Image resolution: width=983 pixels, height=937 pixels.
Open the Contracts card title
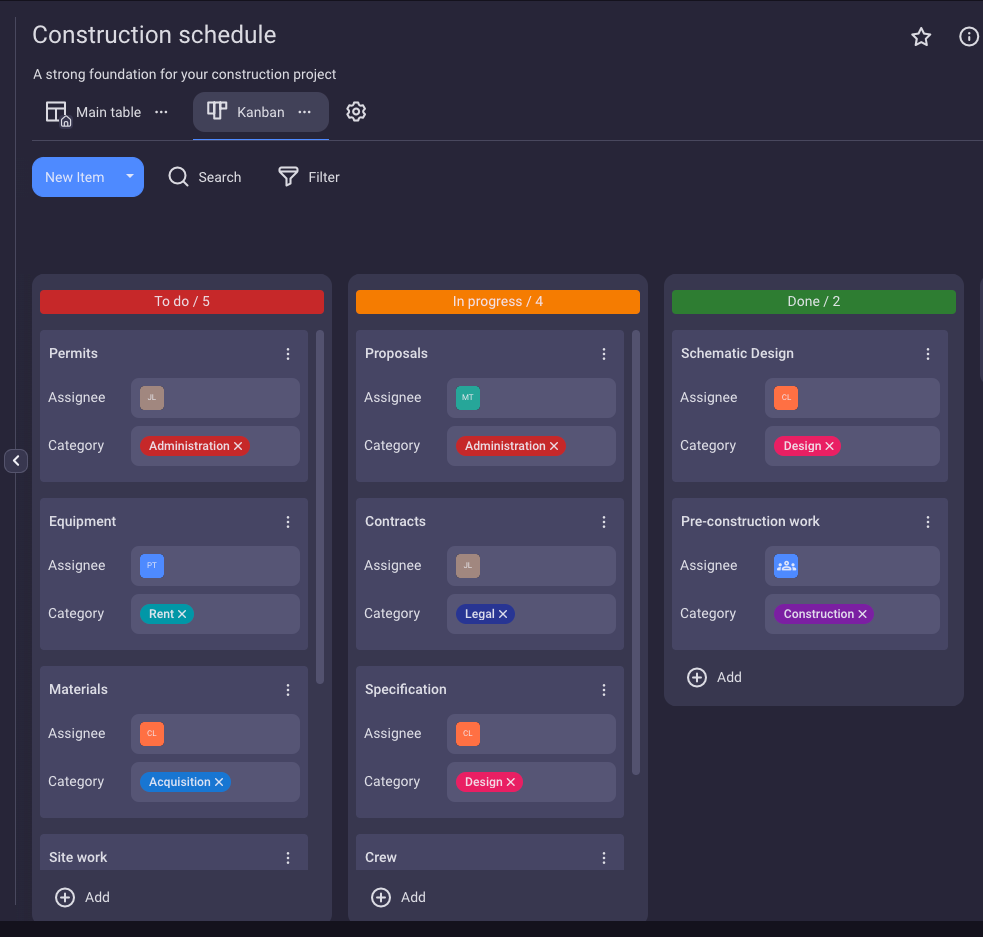395,521
